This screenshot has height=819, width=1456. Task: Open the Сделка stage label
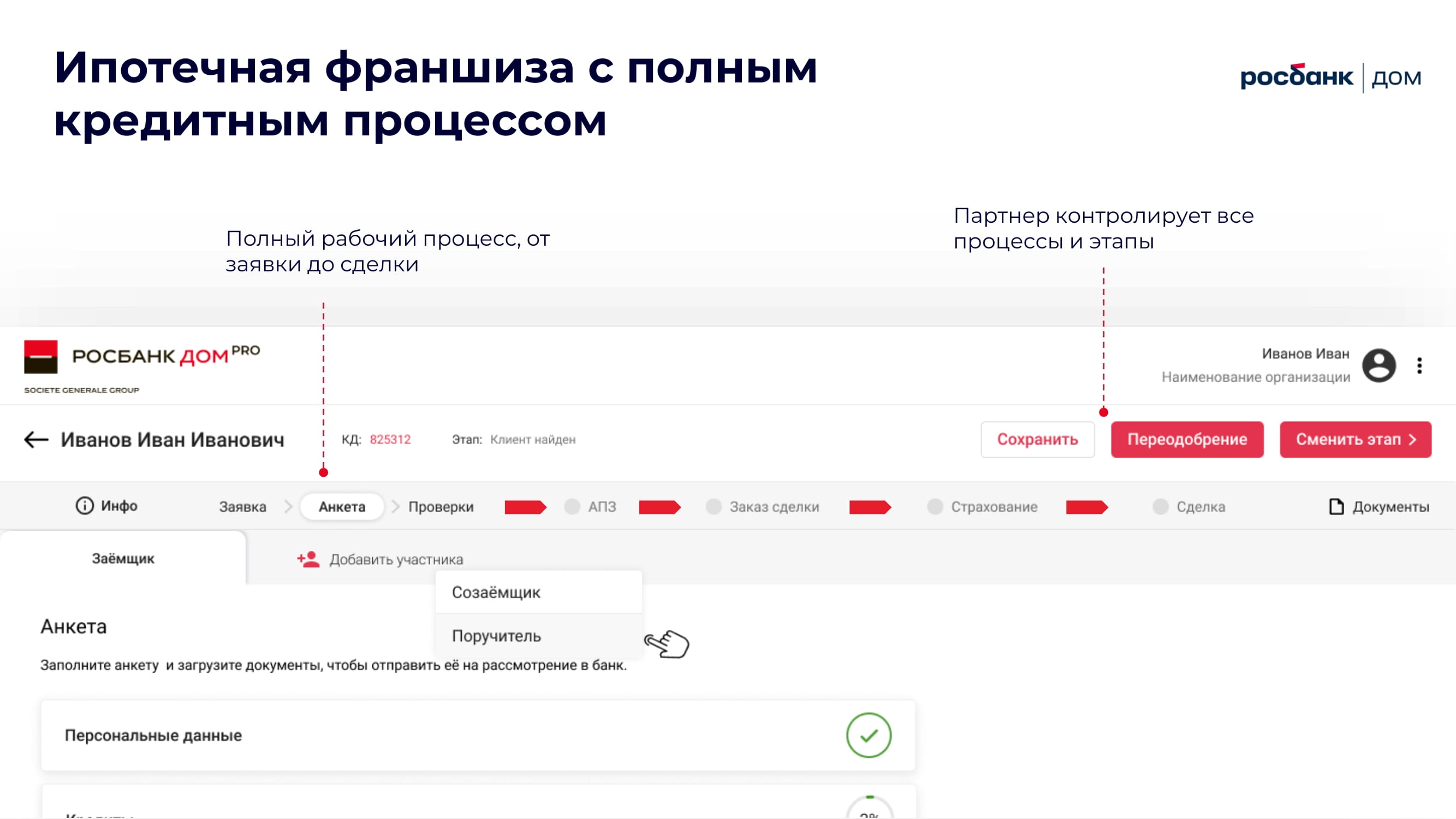click(x=1201, y=507)
